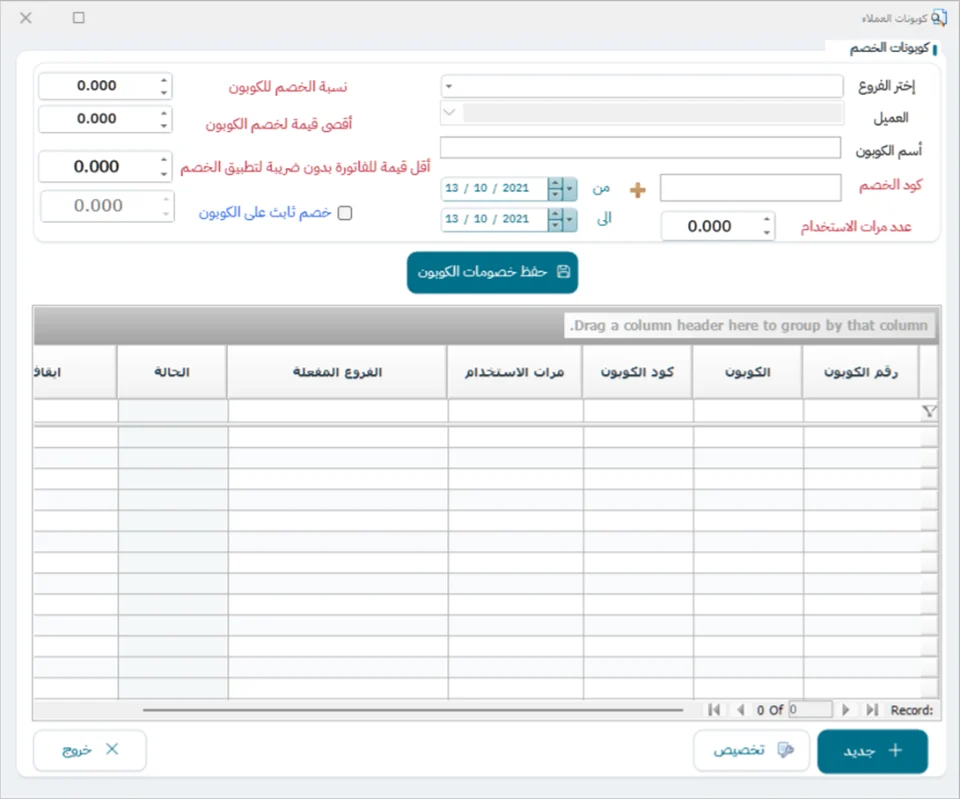Decrease coupon discount percentage value
Screen dimensions: 960x799
pos(163,92)
